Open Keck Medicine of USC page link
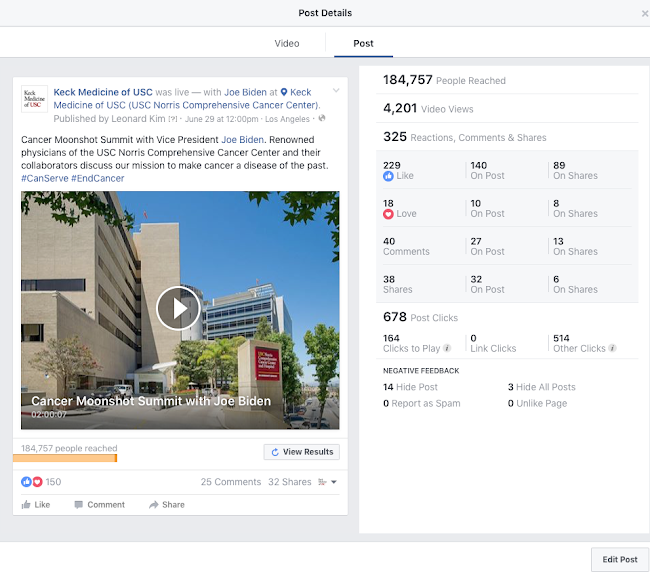This screenshot has width=650, height=574. pyautogui.click(x=103, y=92)
